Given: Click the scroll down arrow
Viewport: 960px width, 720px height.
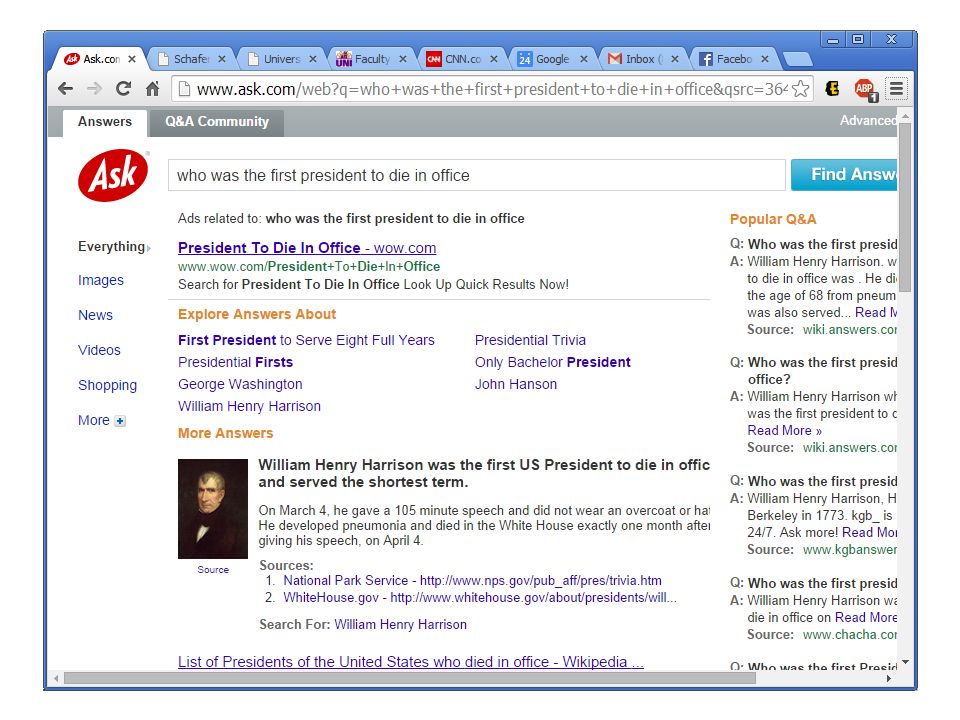Looking at the screenshot, I should (905, 662).
